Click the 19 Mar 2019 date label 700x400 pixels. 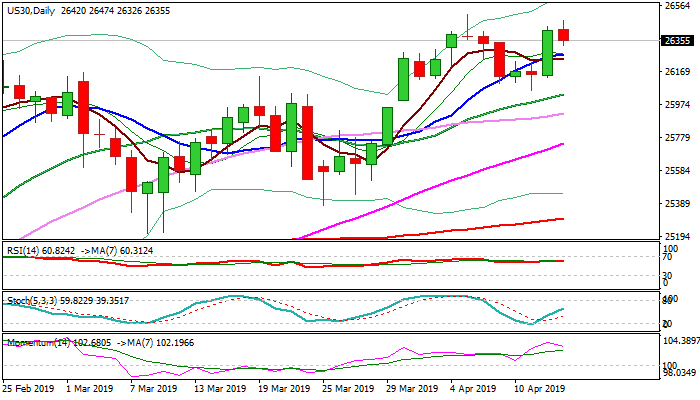277,388
